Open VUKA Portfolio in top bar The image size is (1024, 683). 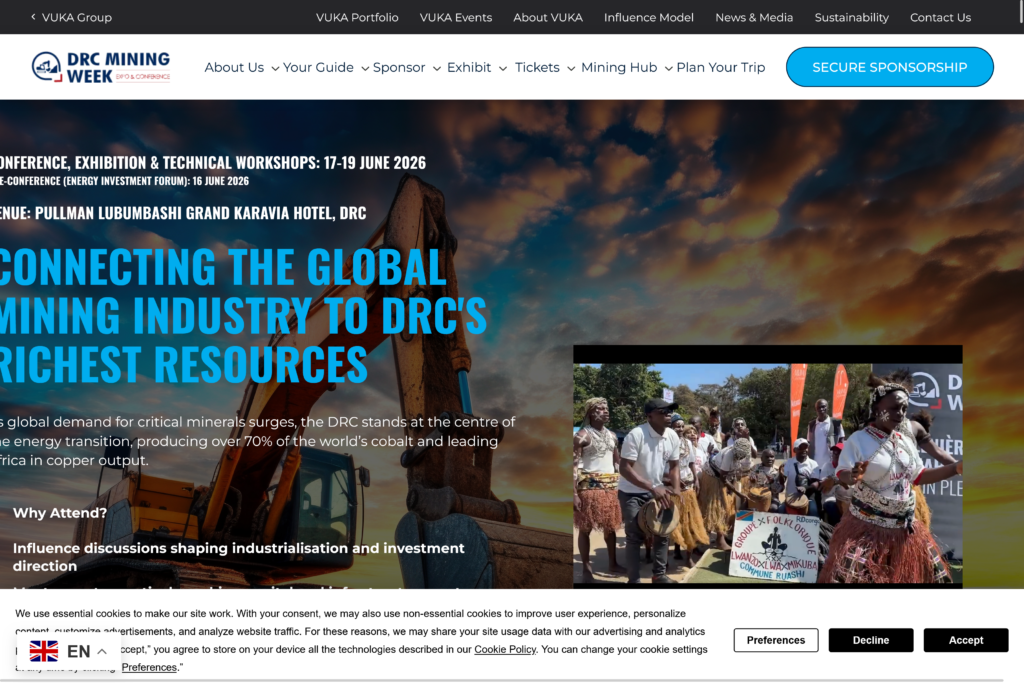[357, 17]
